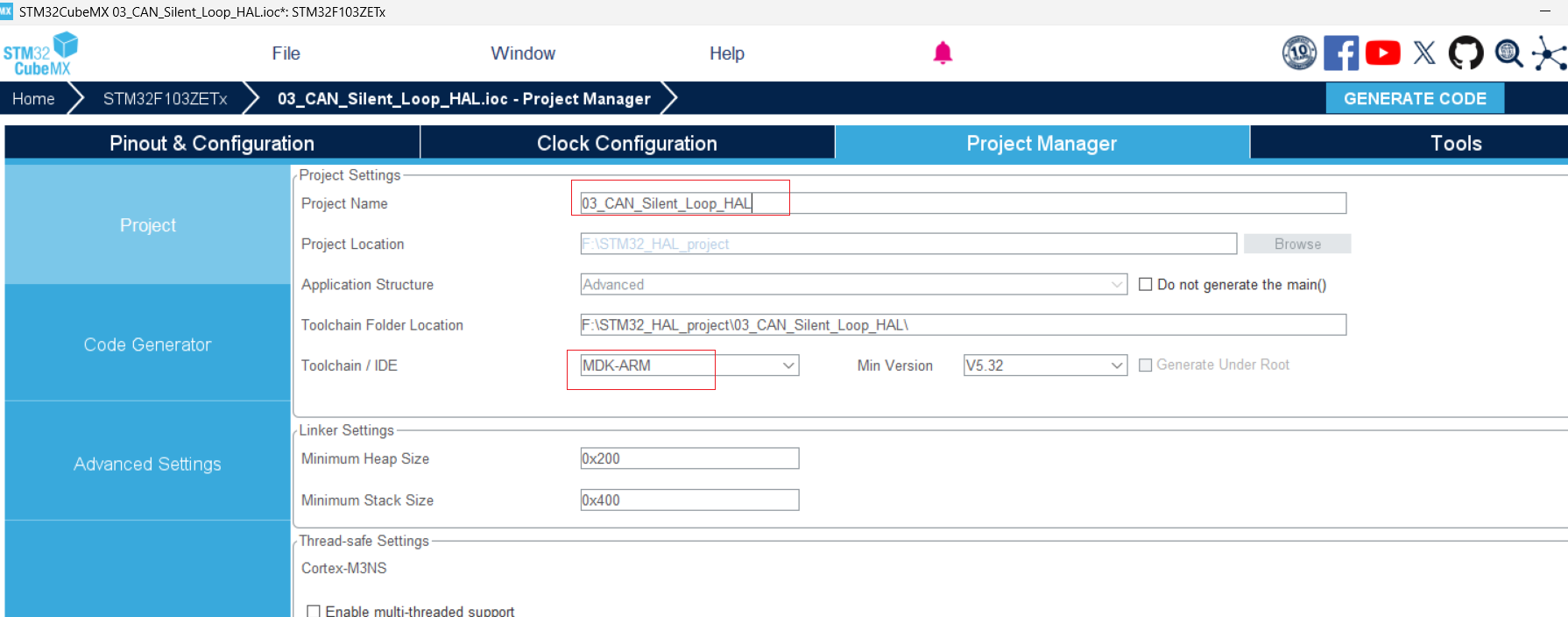Click the Project Manager breadcrumb
Screen dimensions: 1568x617
(463, 98)
